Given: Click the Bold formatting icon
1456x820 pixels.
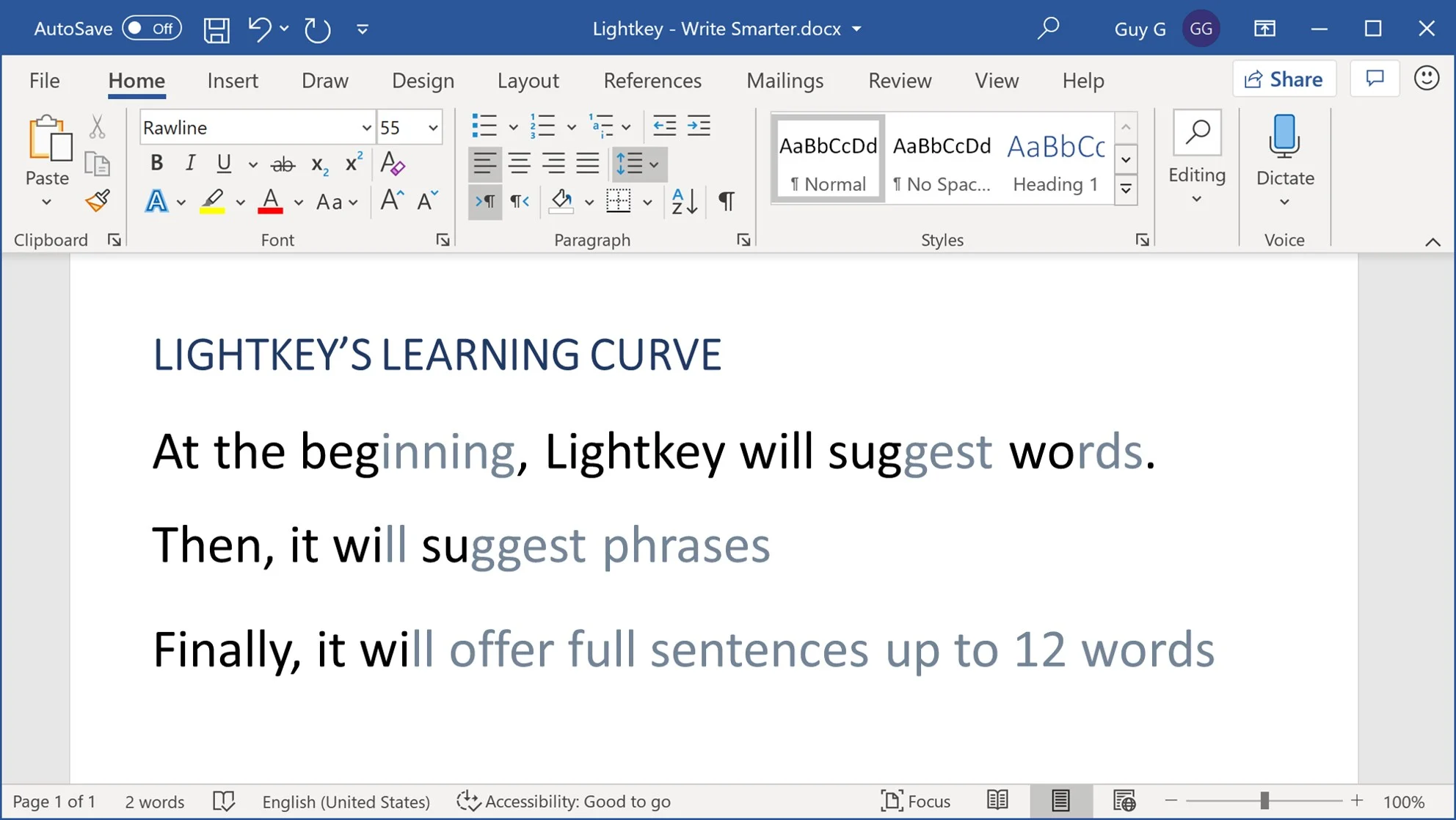Looking at the screenshot, I should coord(157,163).
